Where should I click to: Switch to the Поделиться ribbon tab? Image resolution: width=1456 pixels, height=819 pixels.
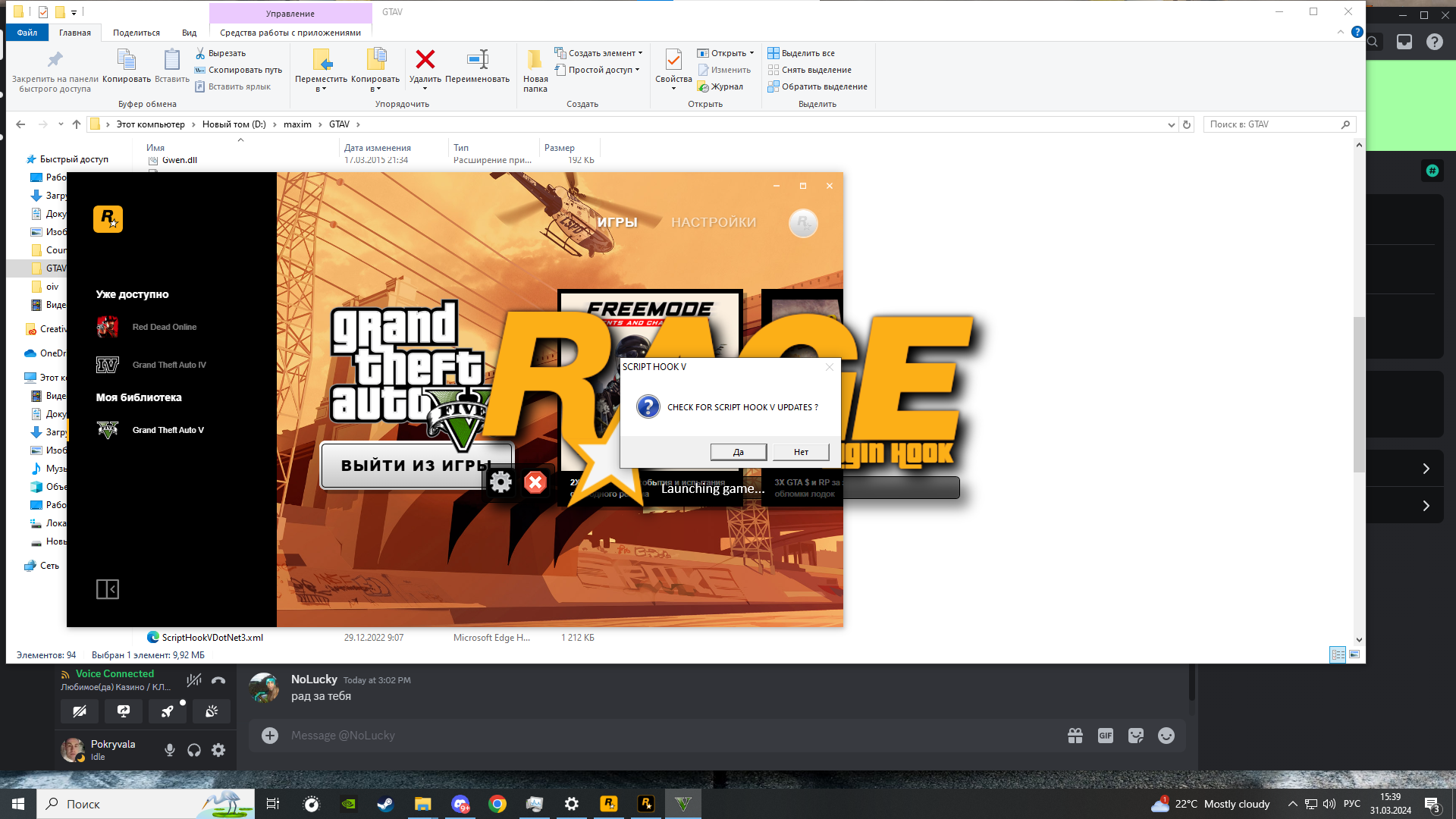[x=136, y=33]
